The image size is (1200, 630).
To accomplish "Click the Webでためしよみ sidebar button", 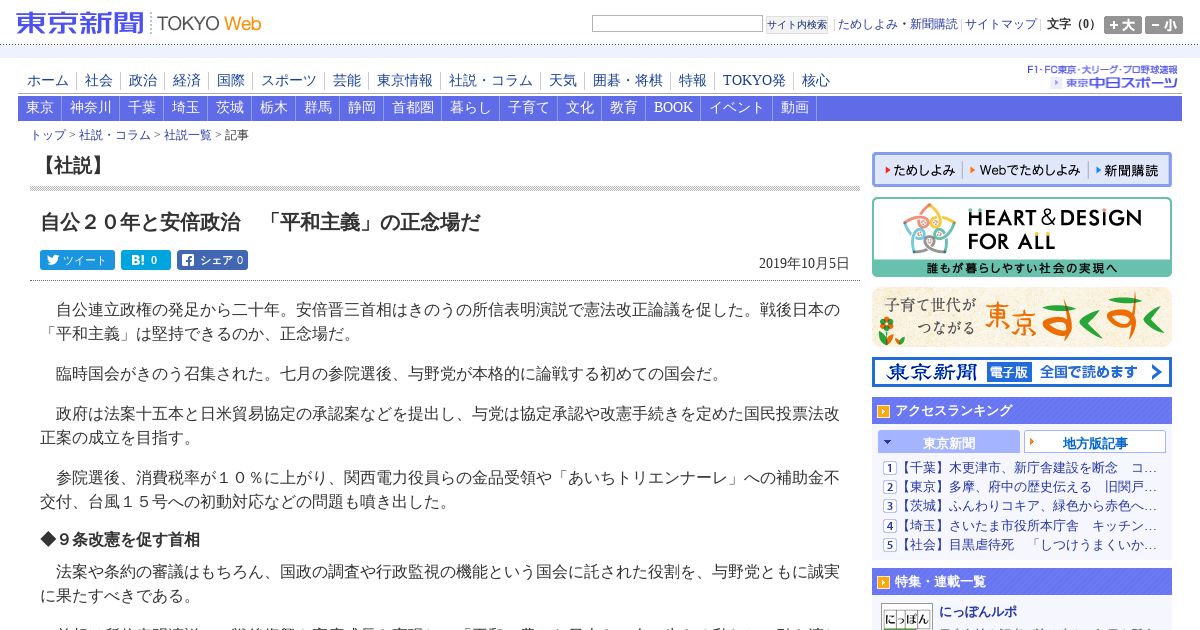I will tap(1025, 170).
